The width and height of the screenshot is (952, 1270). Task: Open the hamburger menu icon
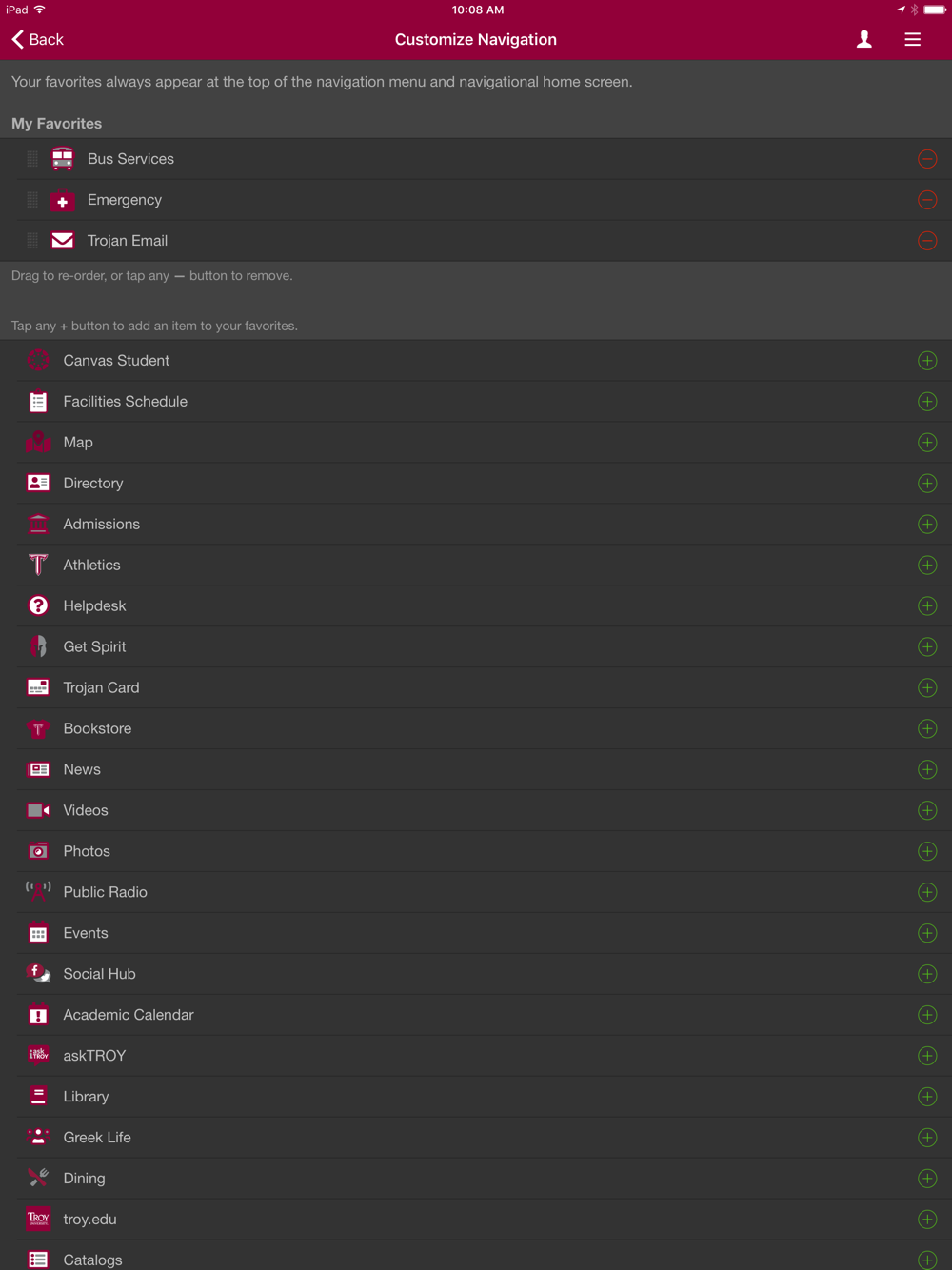coord(912,39)
